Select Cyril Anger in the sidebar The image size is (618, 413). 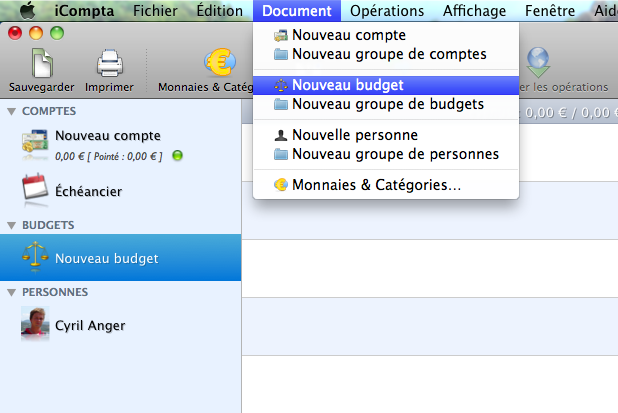(121, 324)
